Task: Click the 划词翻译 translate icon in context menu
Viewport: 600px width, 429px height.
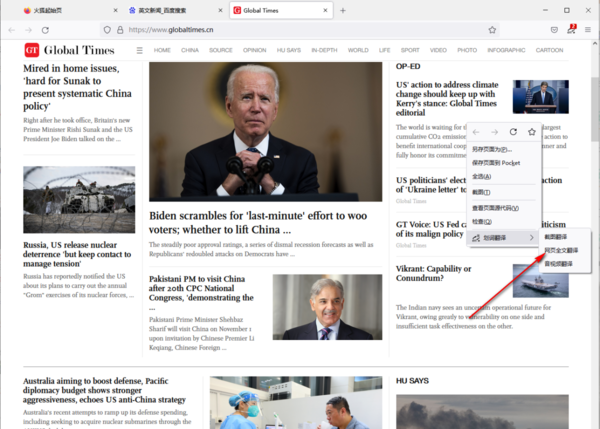Action: [x=476, y=238]
